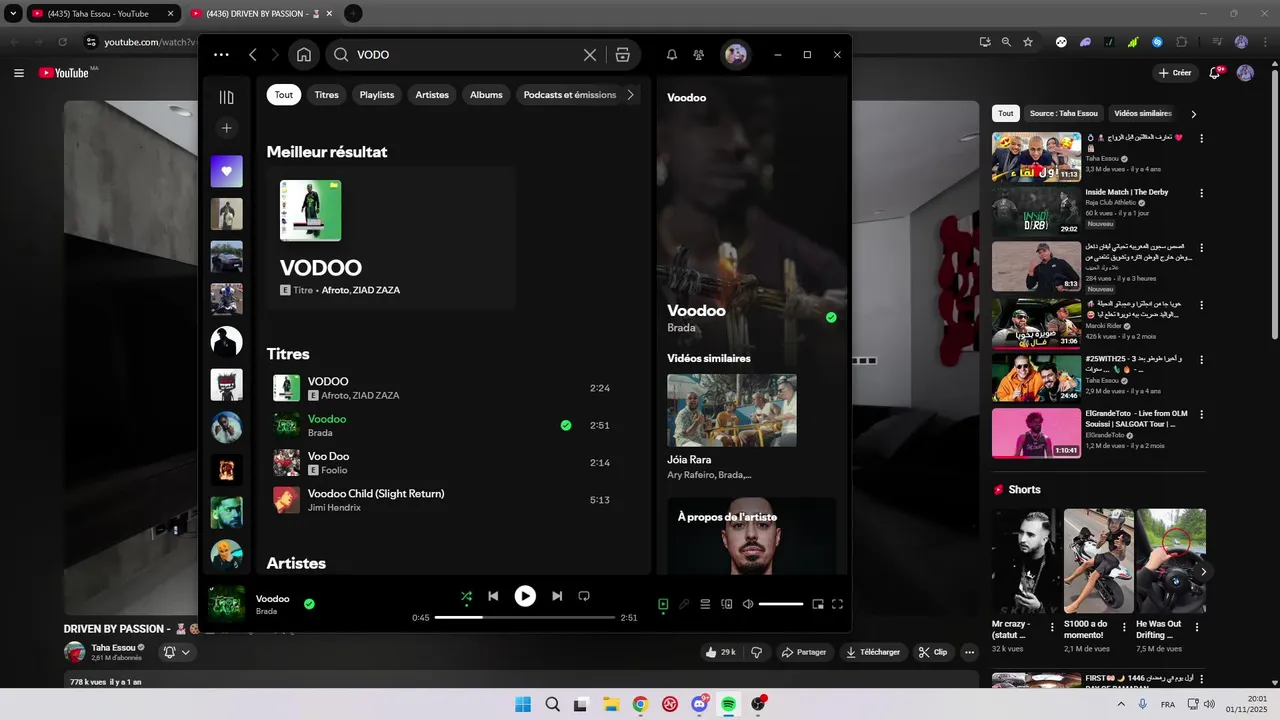Go back in Spotify navigation
1280x720 pixels.
[x=253, y=55]
